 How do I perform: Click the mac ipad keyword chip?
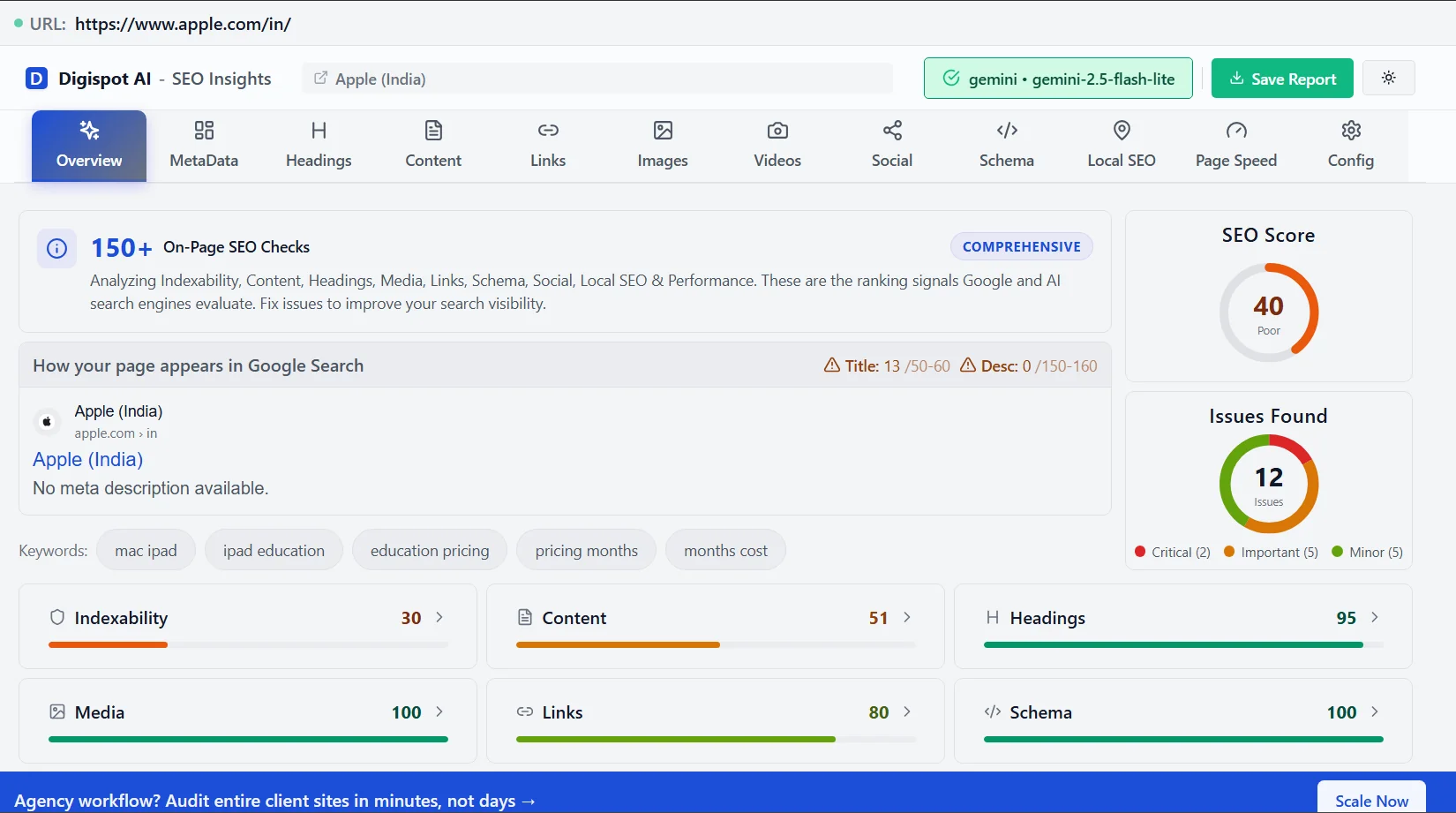tap(146, 549)
